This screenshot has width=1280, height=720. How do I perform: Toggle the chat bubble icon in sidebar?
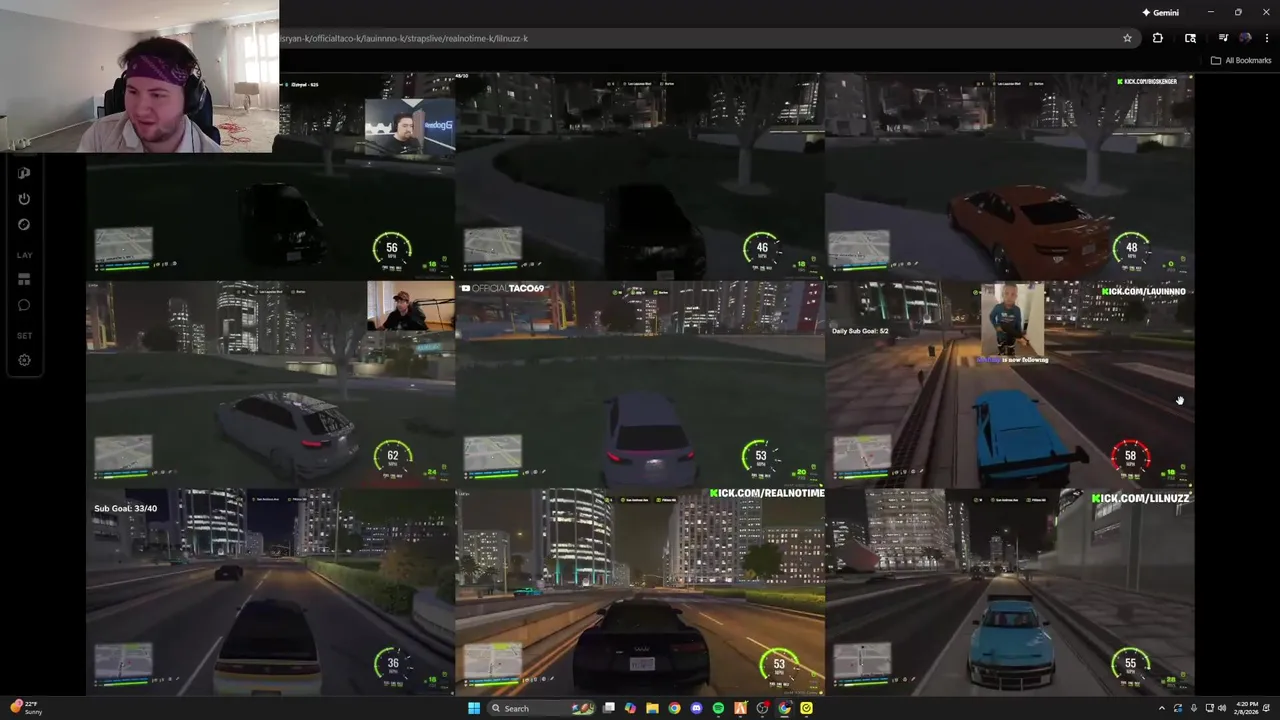(x=24, y=305)
